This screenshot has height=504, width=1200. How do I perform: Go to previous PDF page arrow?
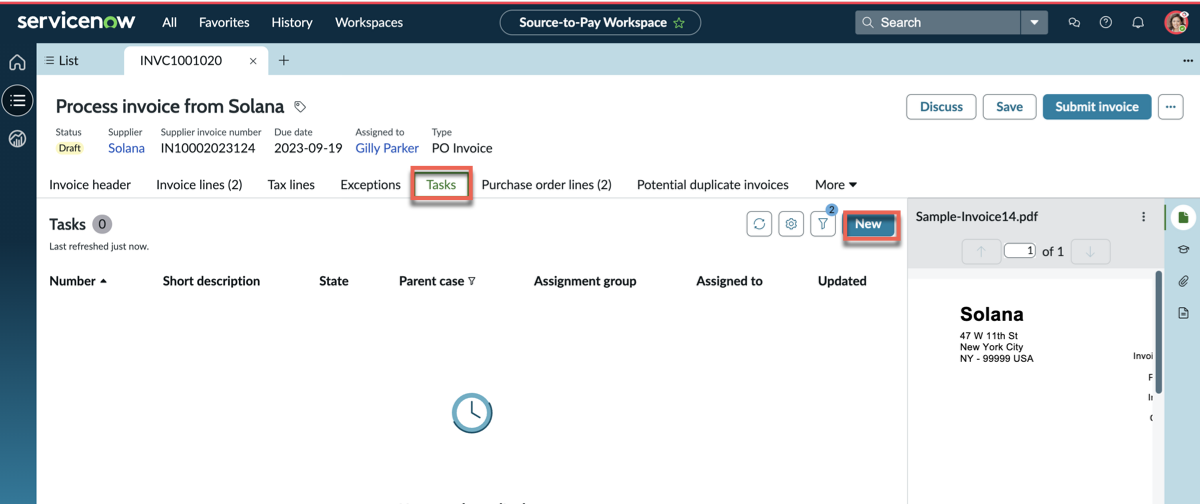pos(981,252)
